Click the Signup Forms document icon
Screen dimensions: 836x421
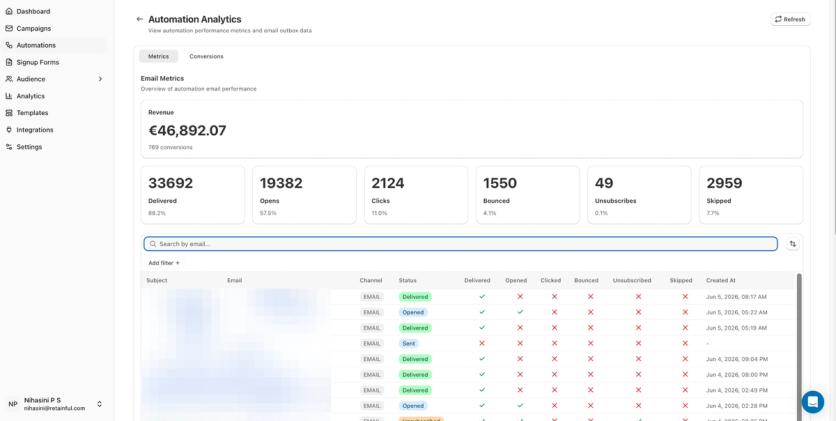click(x=9, y=62)
